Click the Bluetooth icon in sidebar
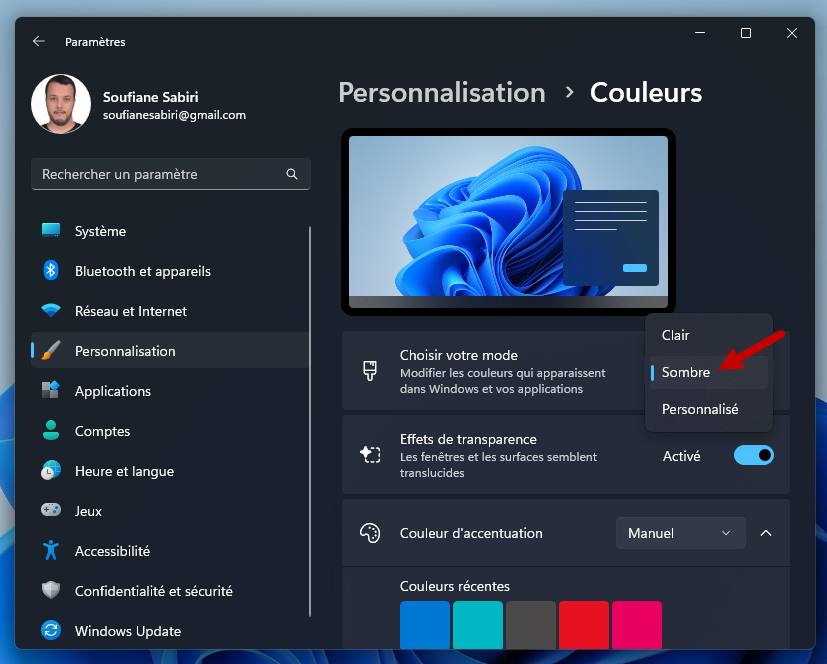The width and height of the screenshot is (827, 664). [51, 271]
